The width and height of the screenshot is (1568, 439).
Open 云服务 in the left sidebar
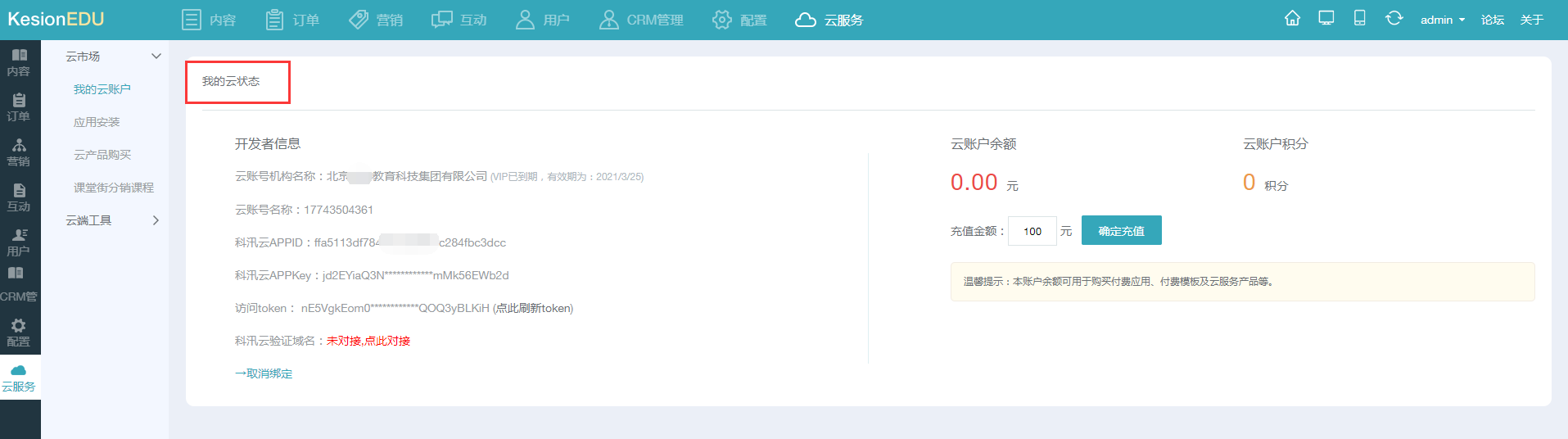[x=19, y=378]
